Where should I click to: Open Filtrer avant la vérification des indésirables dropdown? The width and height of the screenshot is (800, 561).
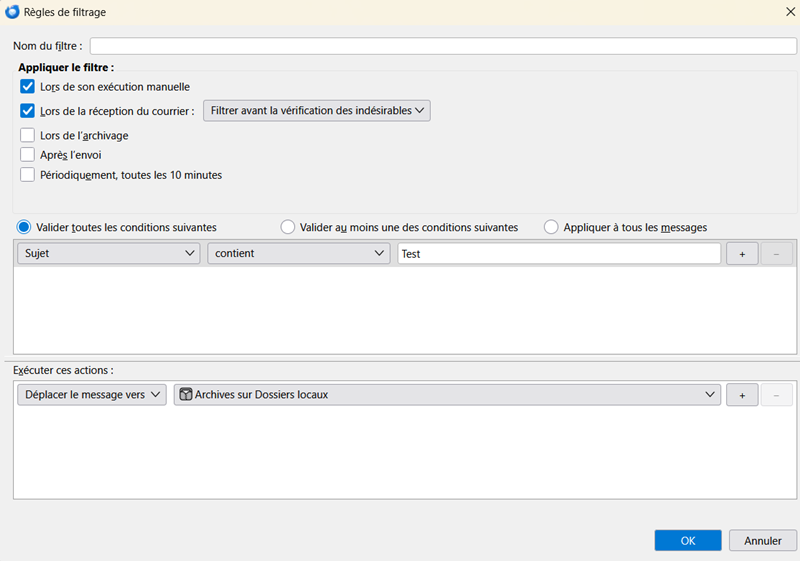317,111
